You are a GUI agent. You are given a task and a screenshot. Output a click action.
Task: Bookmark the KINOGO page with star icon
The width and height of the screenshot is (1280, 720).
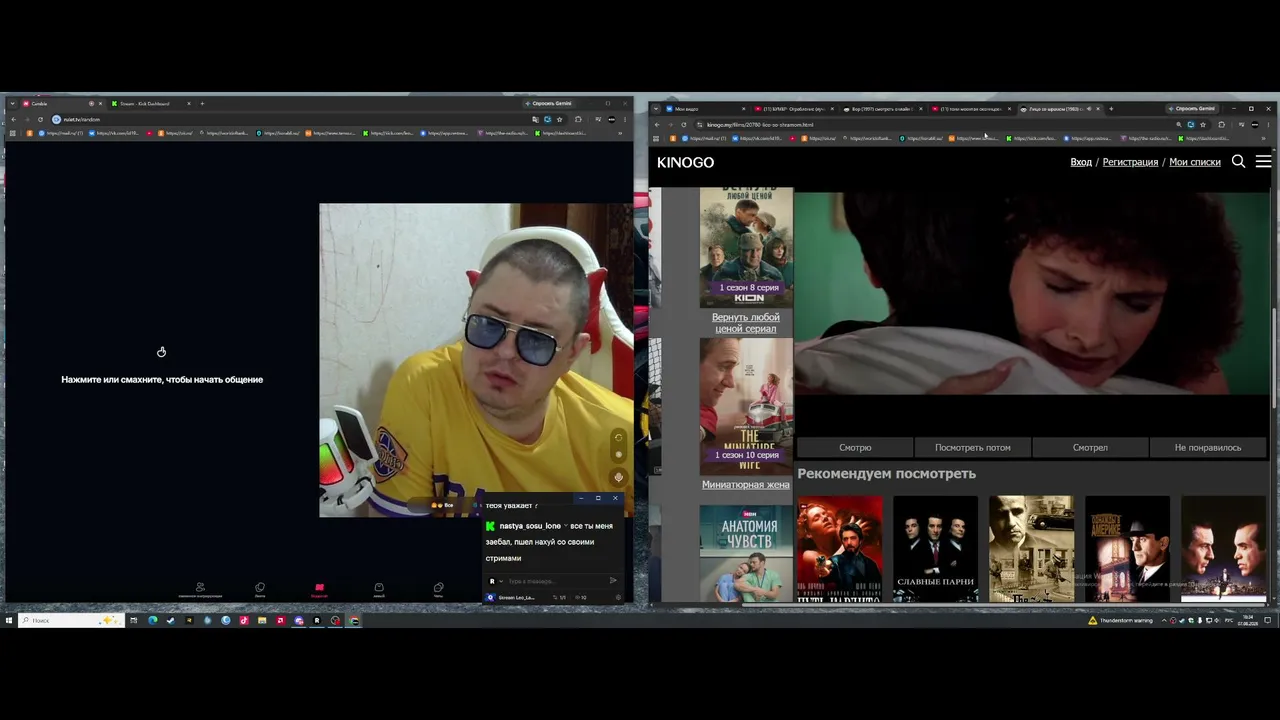[1203, 125]
